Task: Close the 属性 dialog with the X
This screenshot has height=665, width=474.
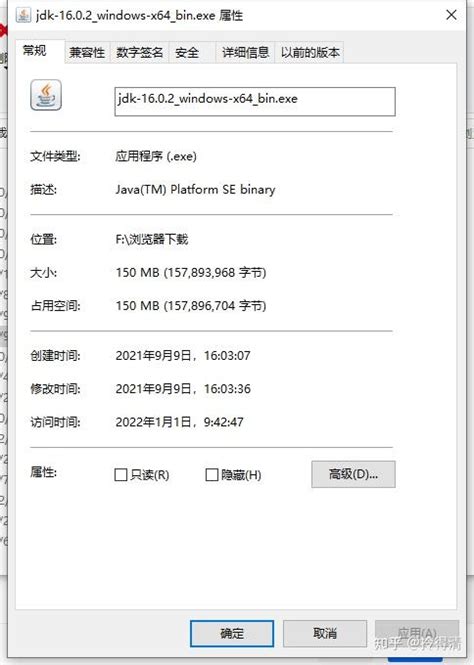Action: pos(451,15)
